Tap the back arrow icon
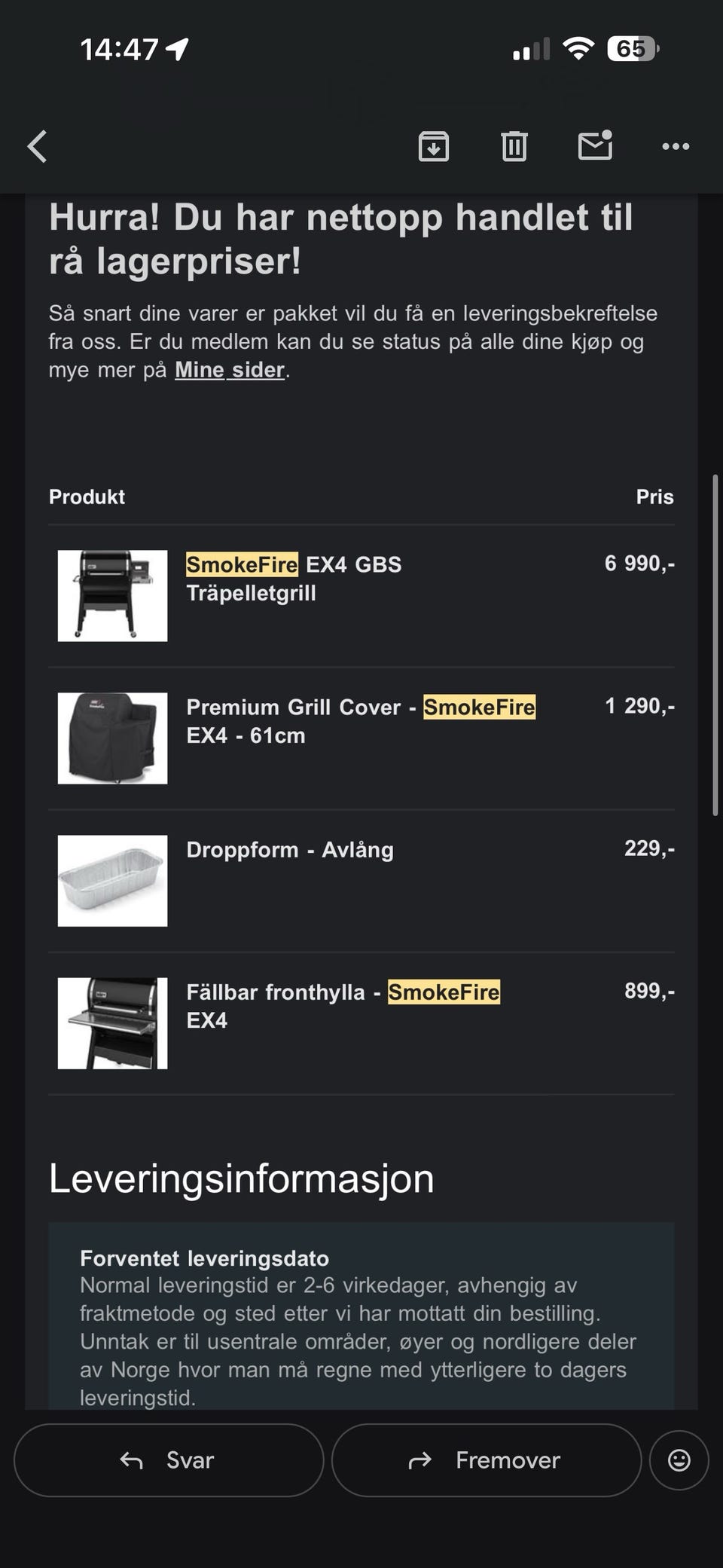The image size is (723, 1568). click(38, 146)
